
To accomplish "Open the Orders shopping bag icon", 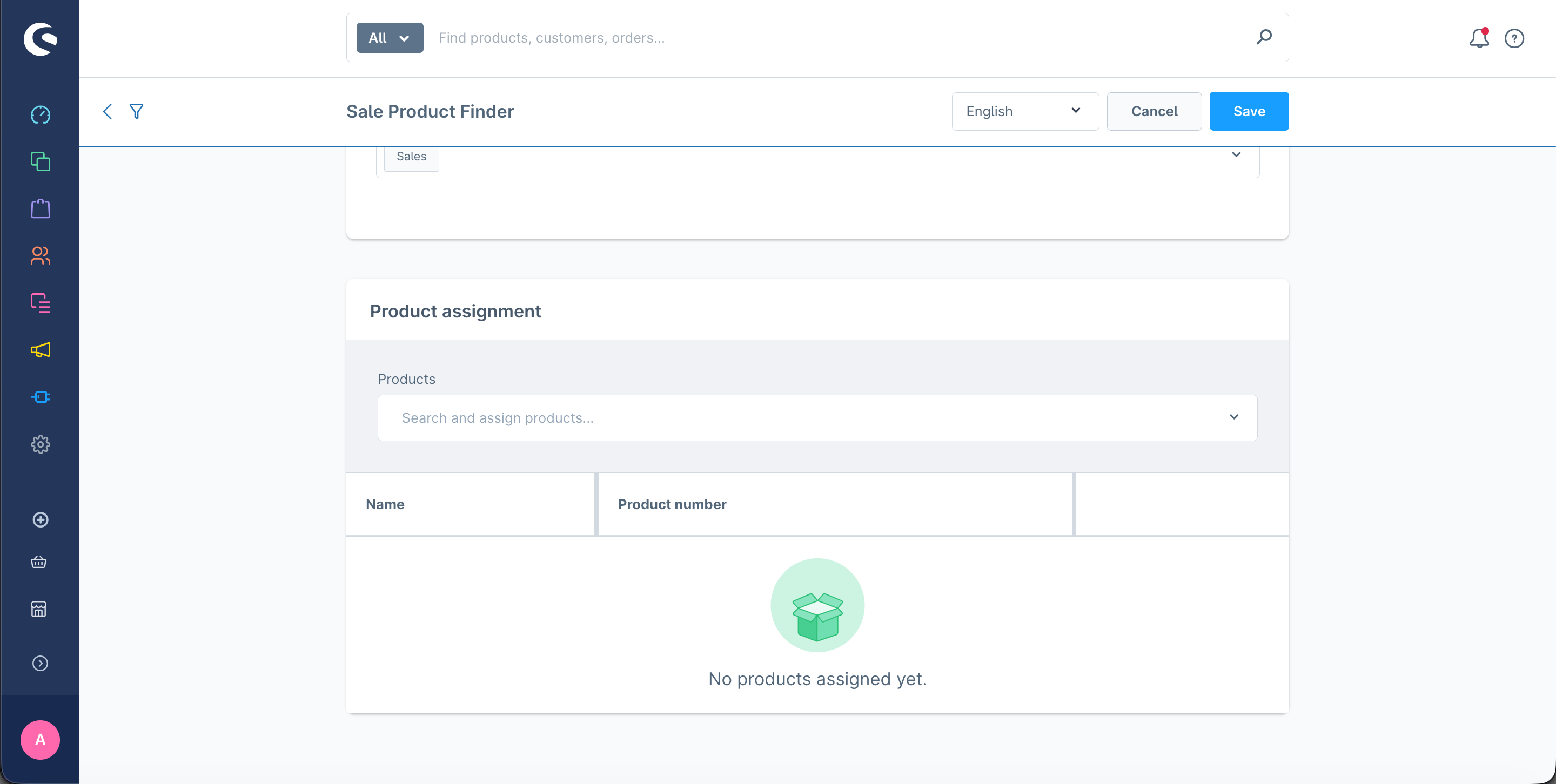I will click(x=40, y=208).
